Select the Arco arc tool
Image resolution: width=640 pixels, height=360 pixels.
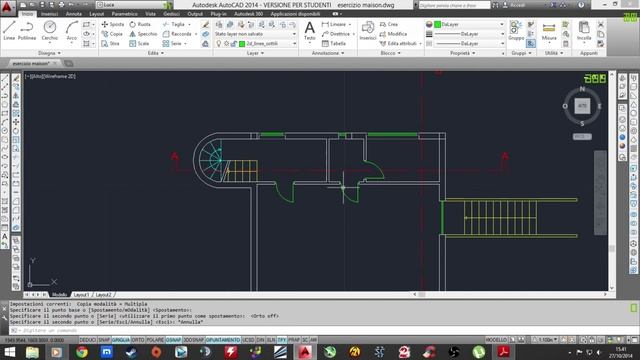(72, 31)
